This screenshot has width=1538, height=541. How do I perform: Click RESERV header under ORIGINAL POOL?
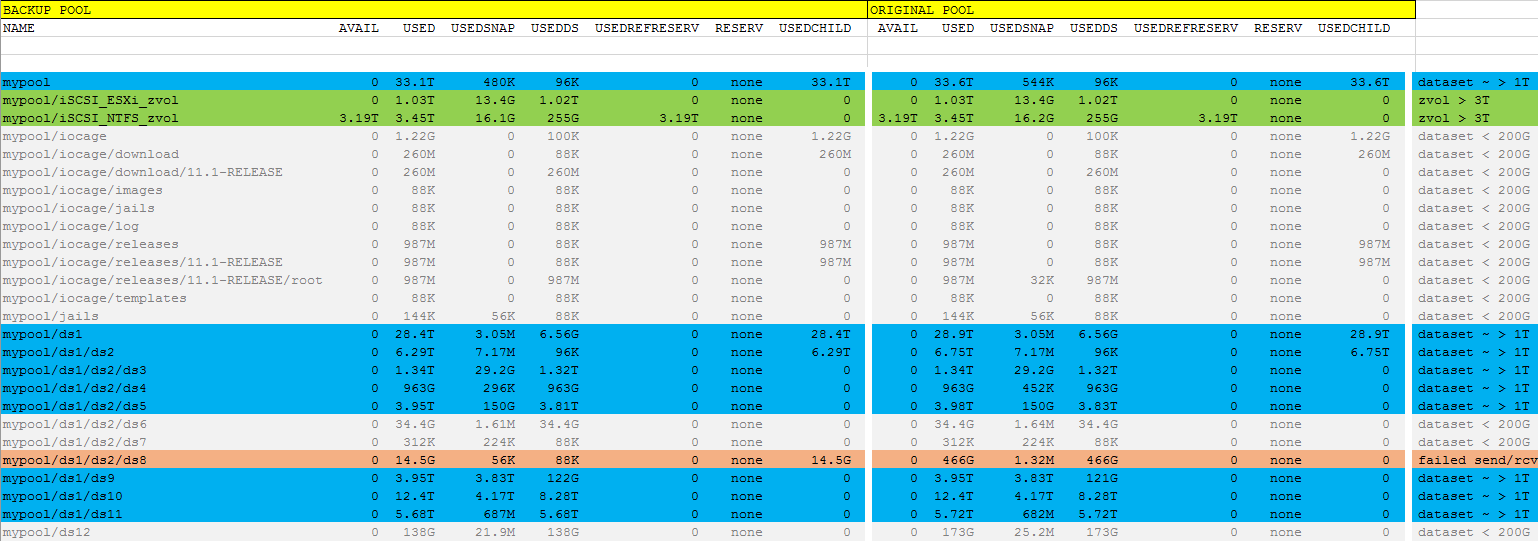1278,28
